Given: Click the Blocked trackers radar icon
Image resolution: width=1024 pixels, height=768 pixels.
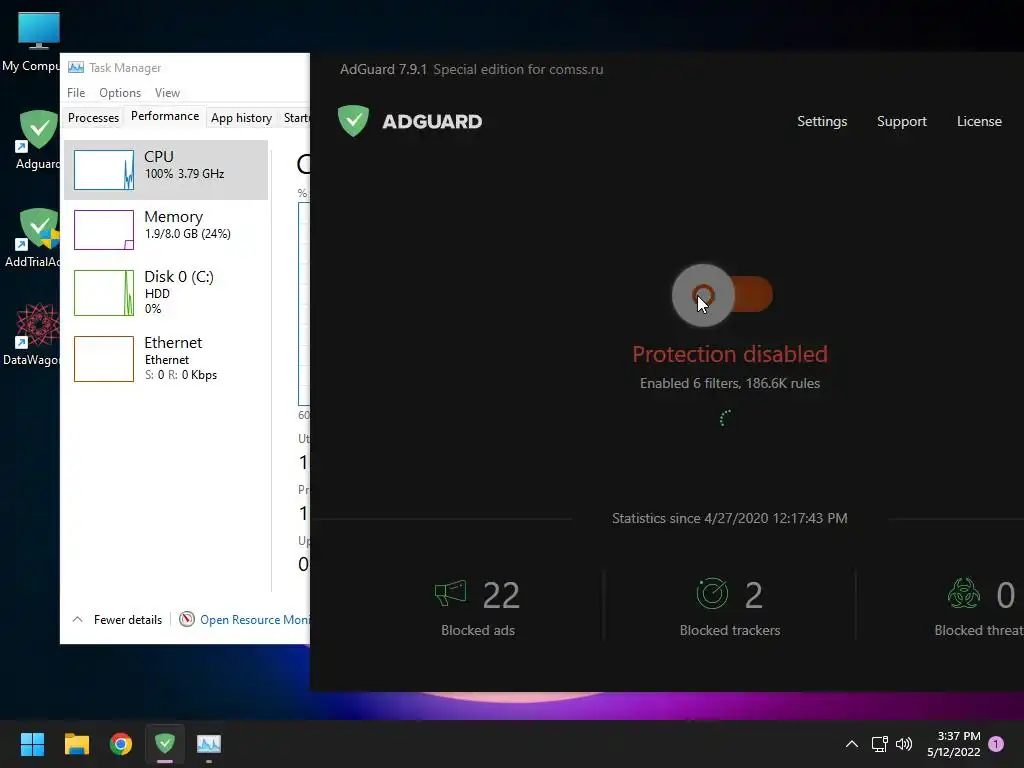Looking at the screenshot, I should (712, 594).
